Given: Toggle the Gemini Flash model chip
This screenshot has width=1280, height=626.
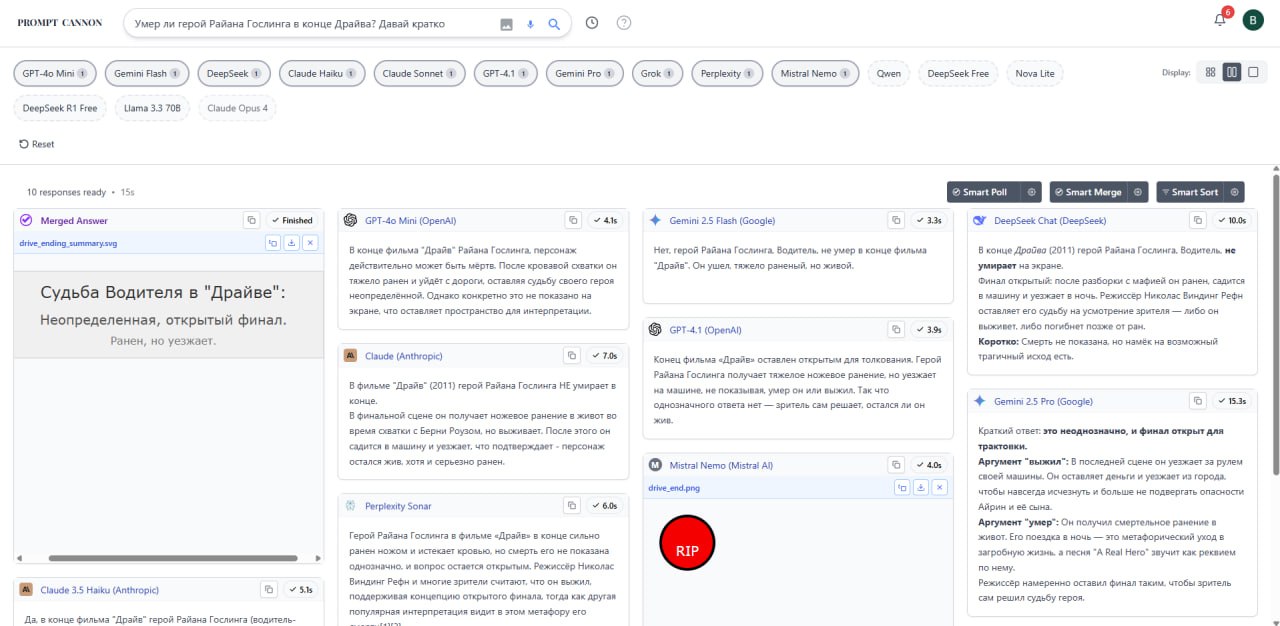Looking at the screenshot, I should [x=147, y=73].
